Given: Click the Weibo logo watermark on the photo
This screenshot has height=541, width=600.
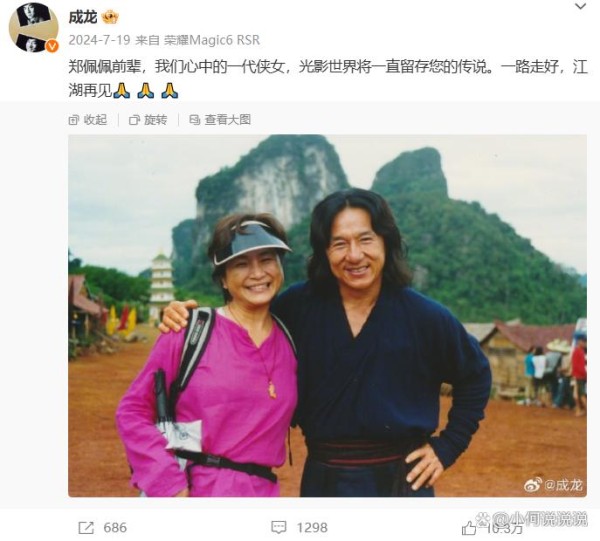Looking at the screenshot, I should pyautogui.click(x=533, y=484).
